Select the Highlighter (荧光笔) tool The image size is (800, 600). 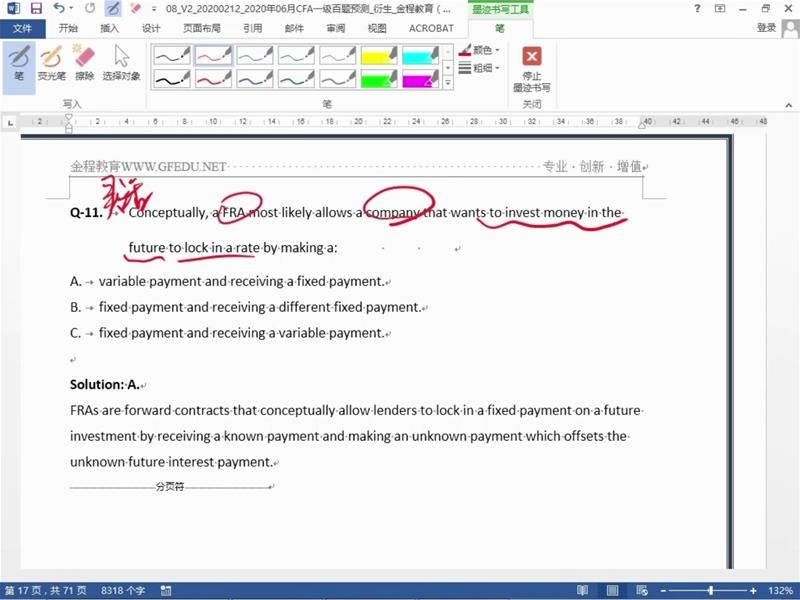(52, 63)
